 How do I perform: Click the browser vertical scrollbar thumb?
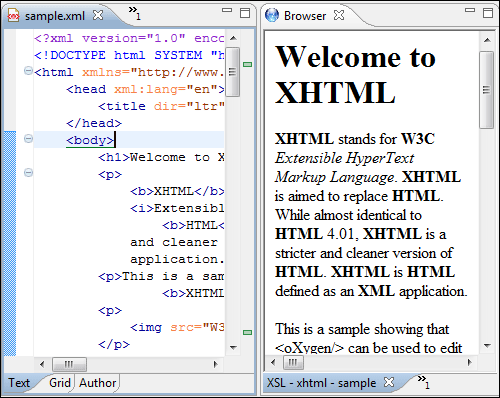click(x=487, y=90)
